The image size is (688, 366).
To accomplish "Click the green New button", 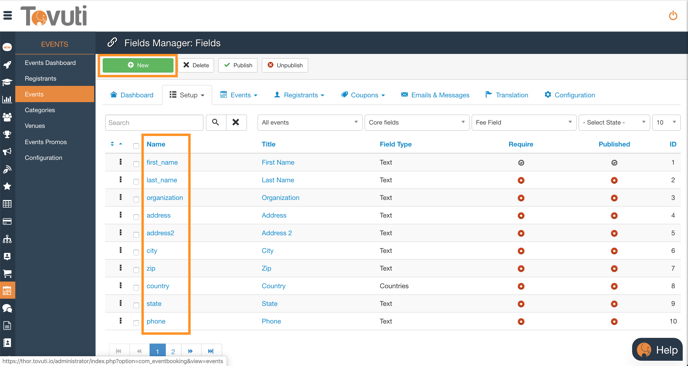I will point(138,65).
